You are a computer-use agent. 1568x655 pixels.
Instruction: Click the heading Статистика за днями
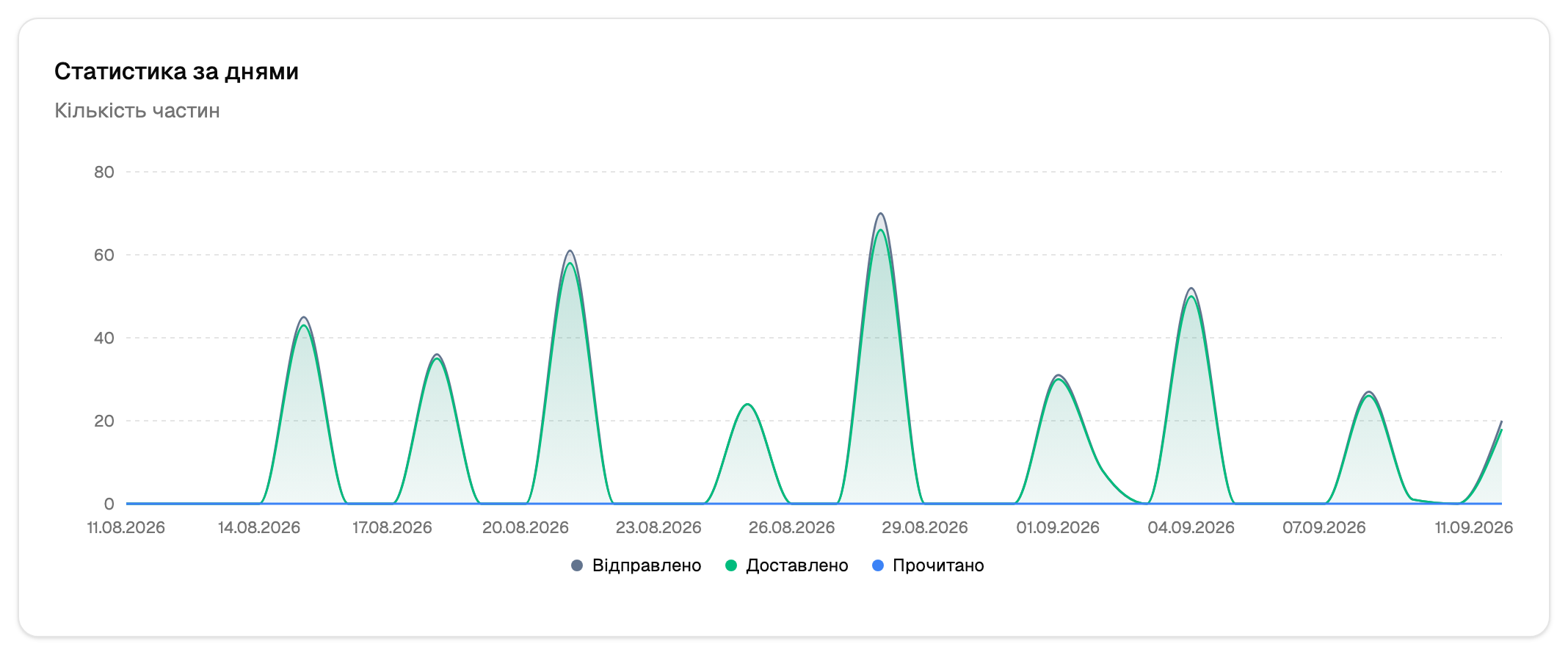176,71
